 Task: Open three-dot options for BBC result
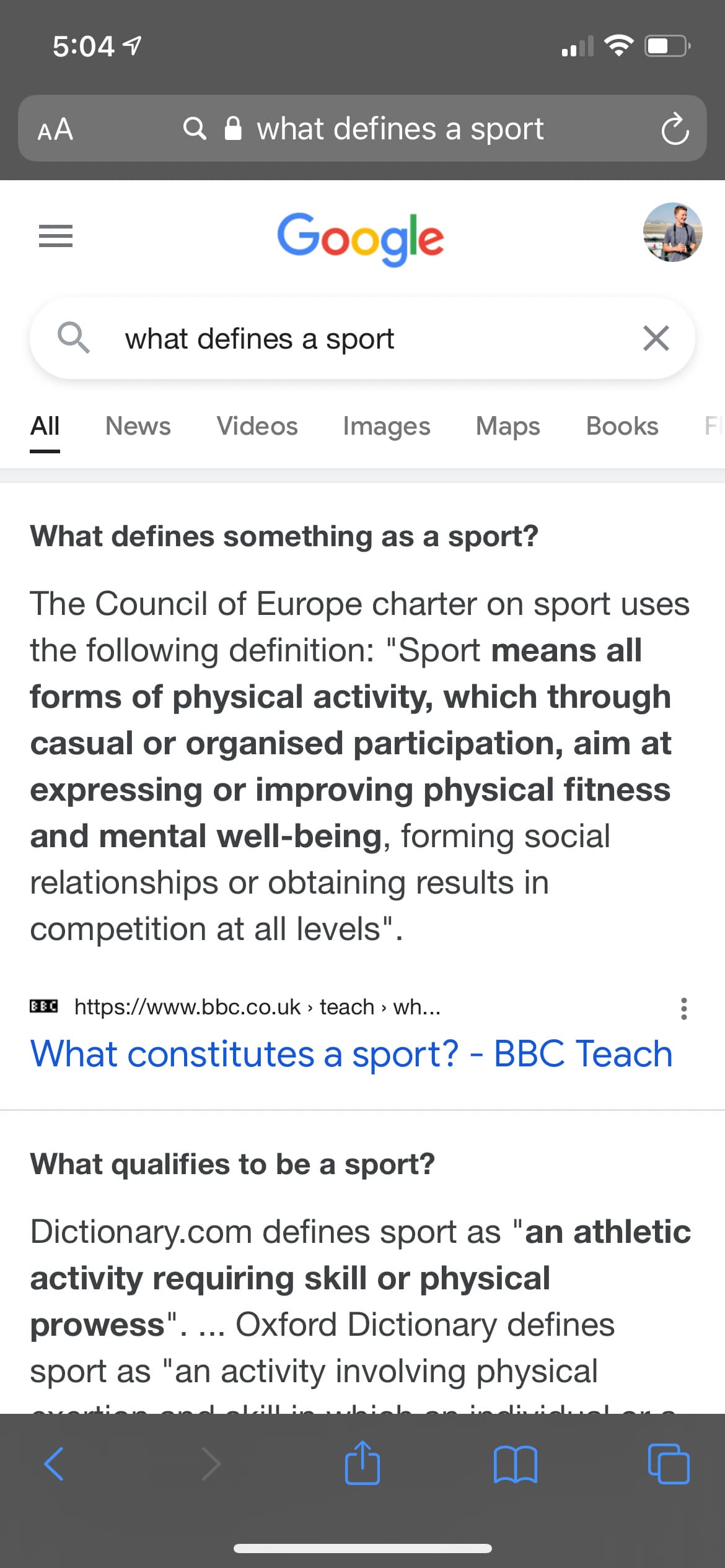coord(683,1009)
